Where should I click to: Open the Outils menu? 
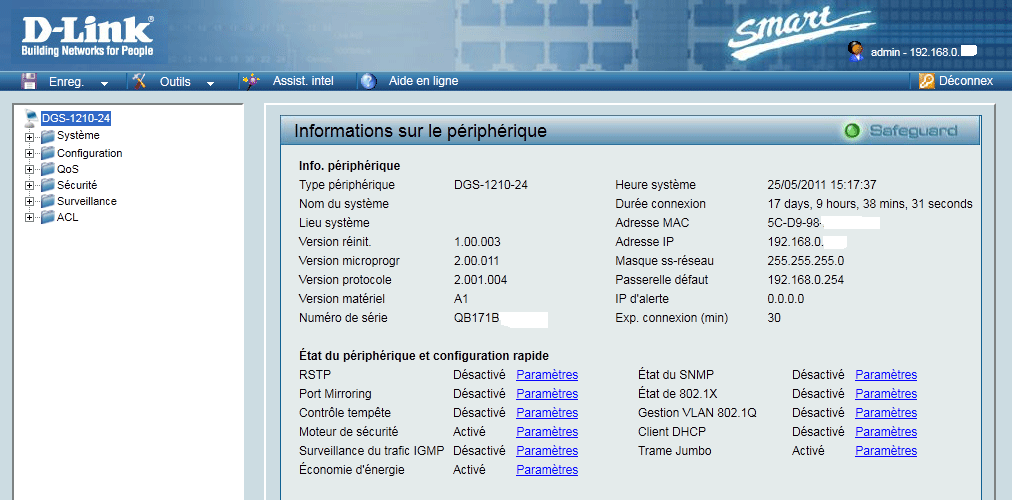pyautogui.click(x=175, y=81)
